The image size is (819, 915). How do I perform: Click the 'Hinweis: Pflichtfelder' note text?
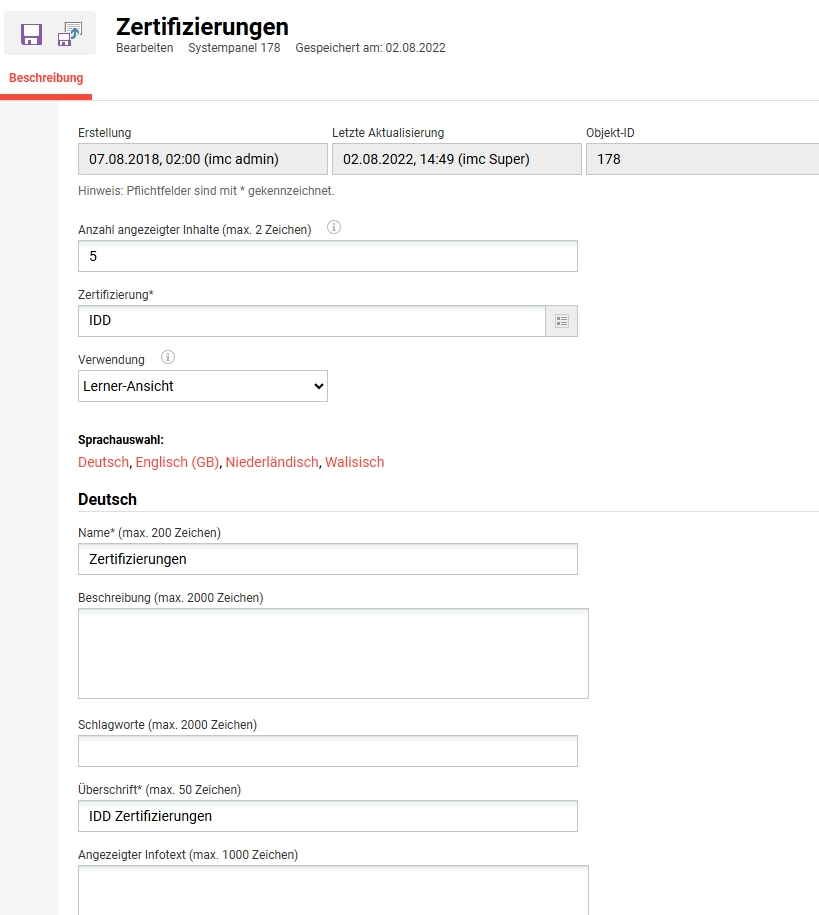coord(206,191)
